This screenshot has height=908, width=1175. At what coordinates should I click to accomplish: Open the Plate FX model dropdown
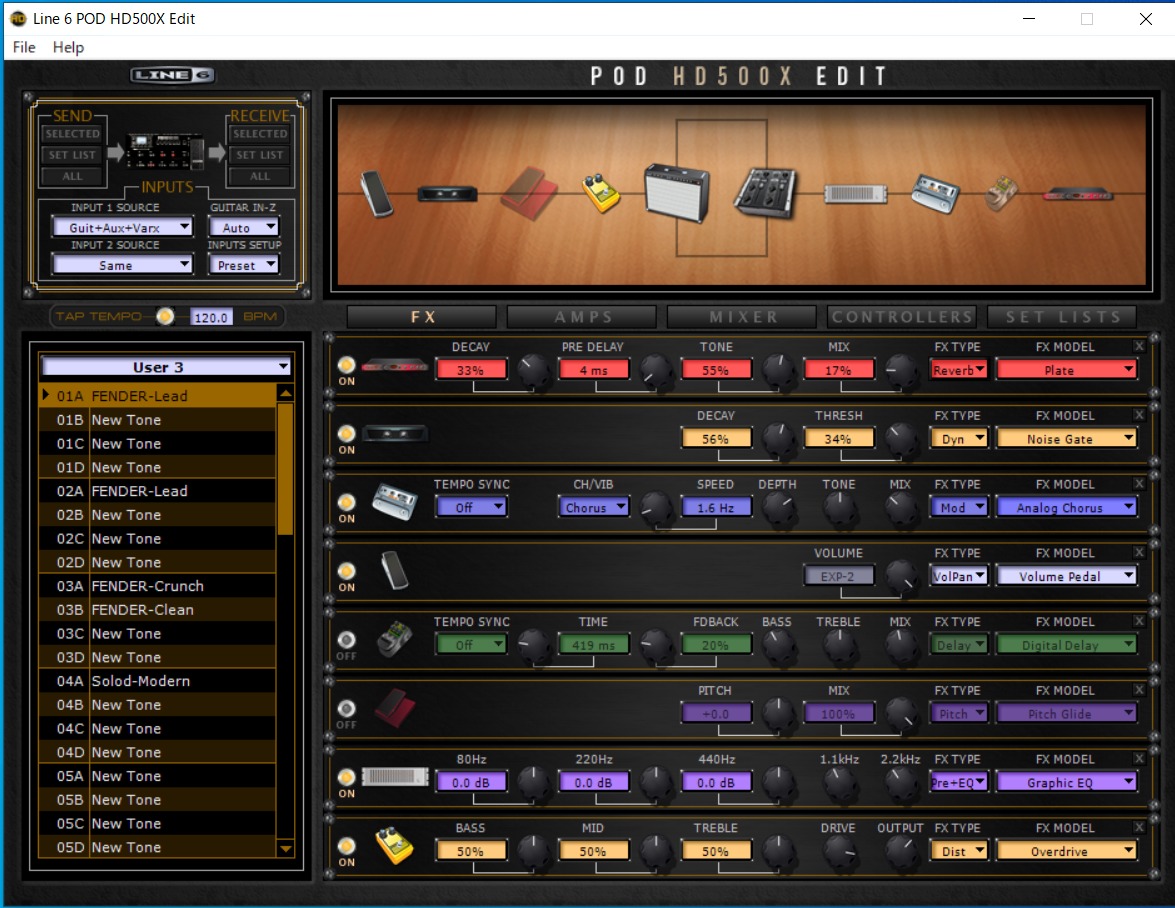pyautogui.click(x=1066, y=369)
